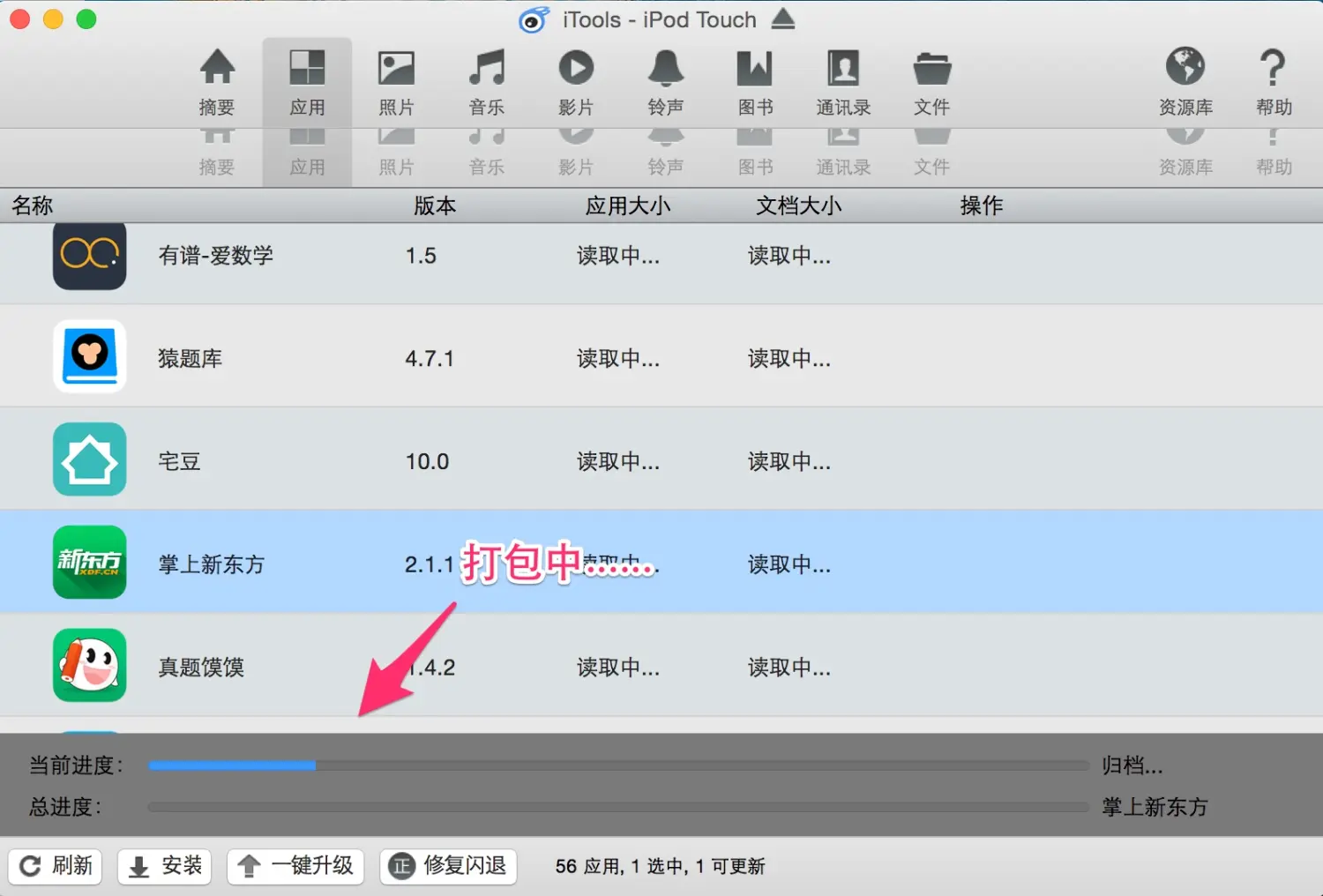The width and height of the screenshot is (1323, 896).
Task: Click the 安装 install button
Action: (165, 866)
